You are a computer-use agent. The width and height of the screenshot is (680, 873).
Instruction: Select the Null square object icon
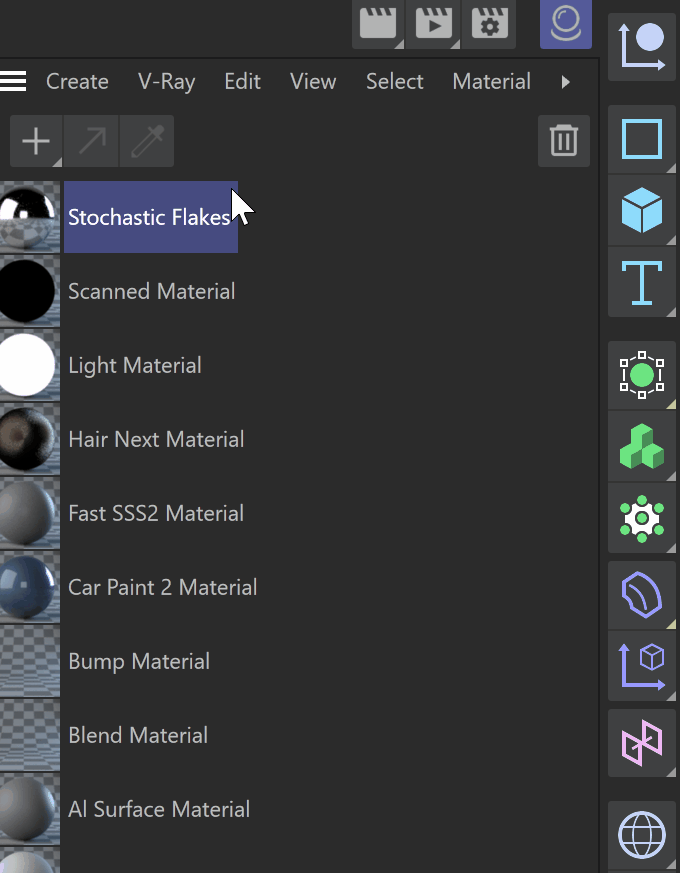642,139
